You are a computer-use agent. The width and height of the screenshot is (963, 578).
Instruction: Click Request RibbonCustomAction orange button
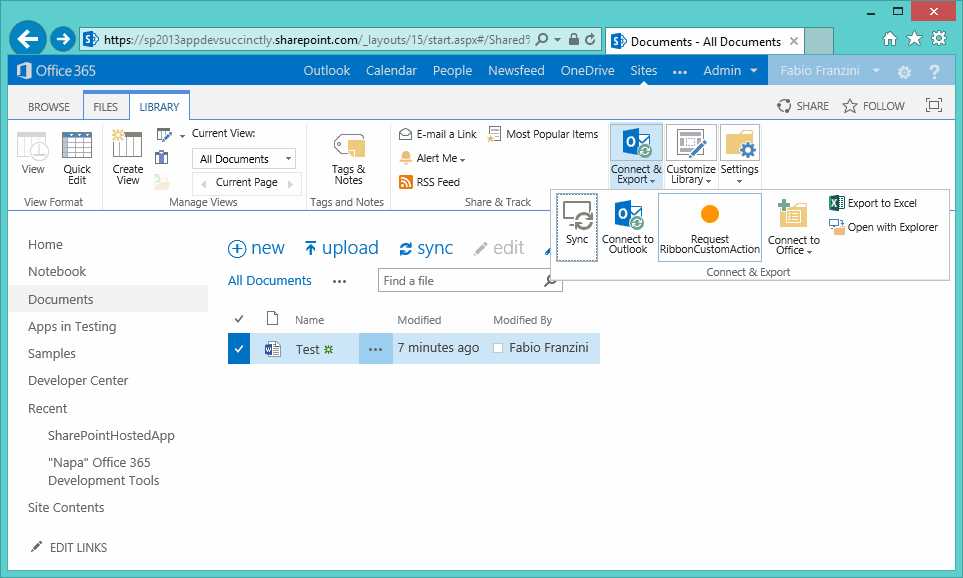pos(709,227)
